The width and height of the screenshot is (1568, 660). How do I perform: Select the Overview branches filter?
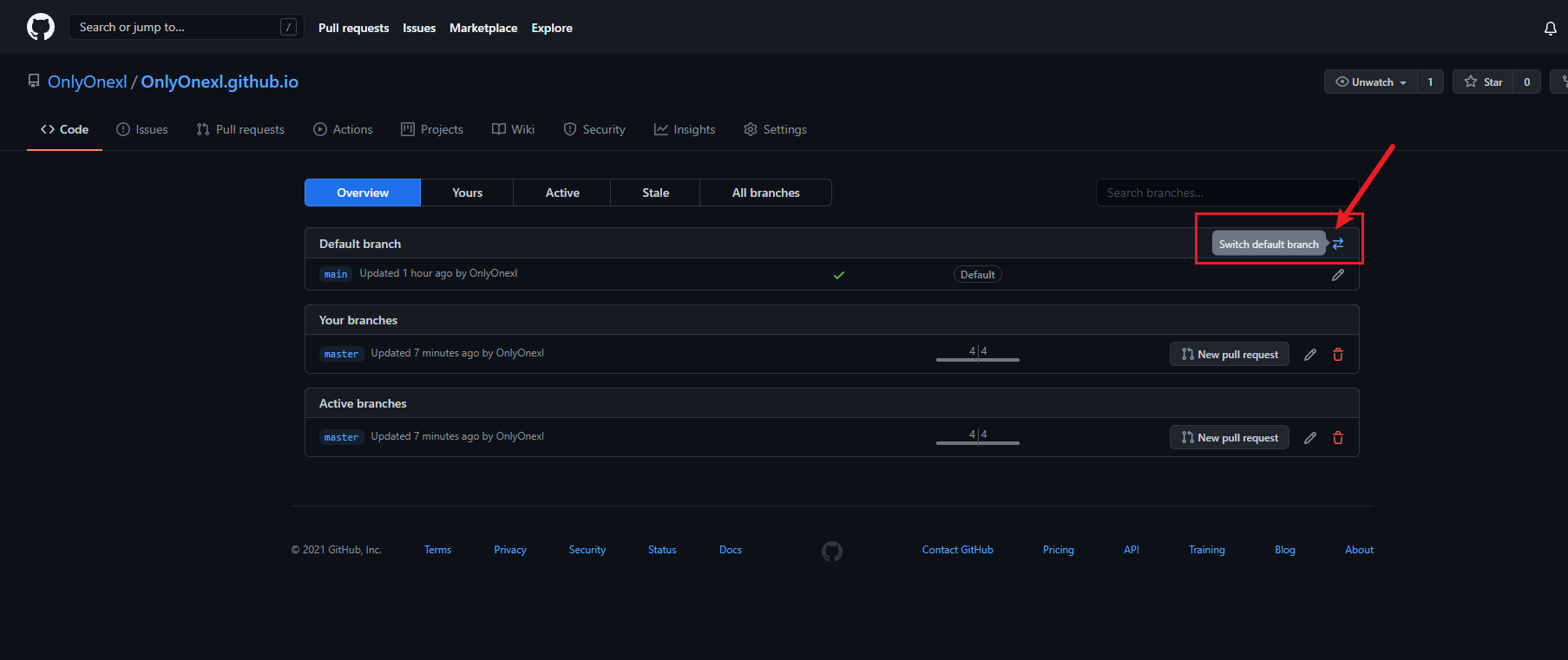[363, 193]
